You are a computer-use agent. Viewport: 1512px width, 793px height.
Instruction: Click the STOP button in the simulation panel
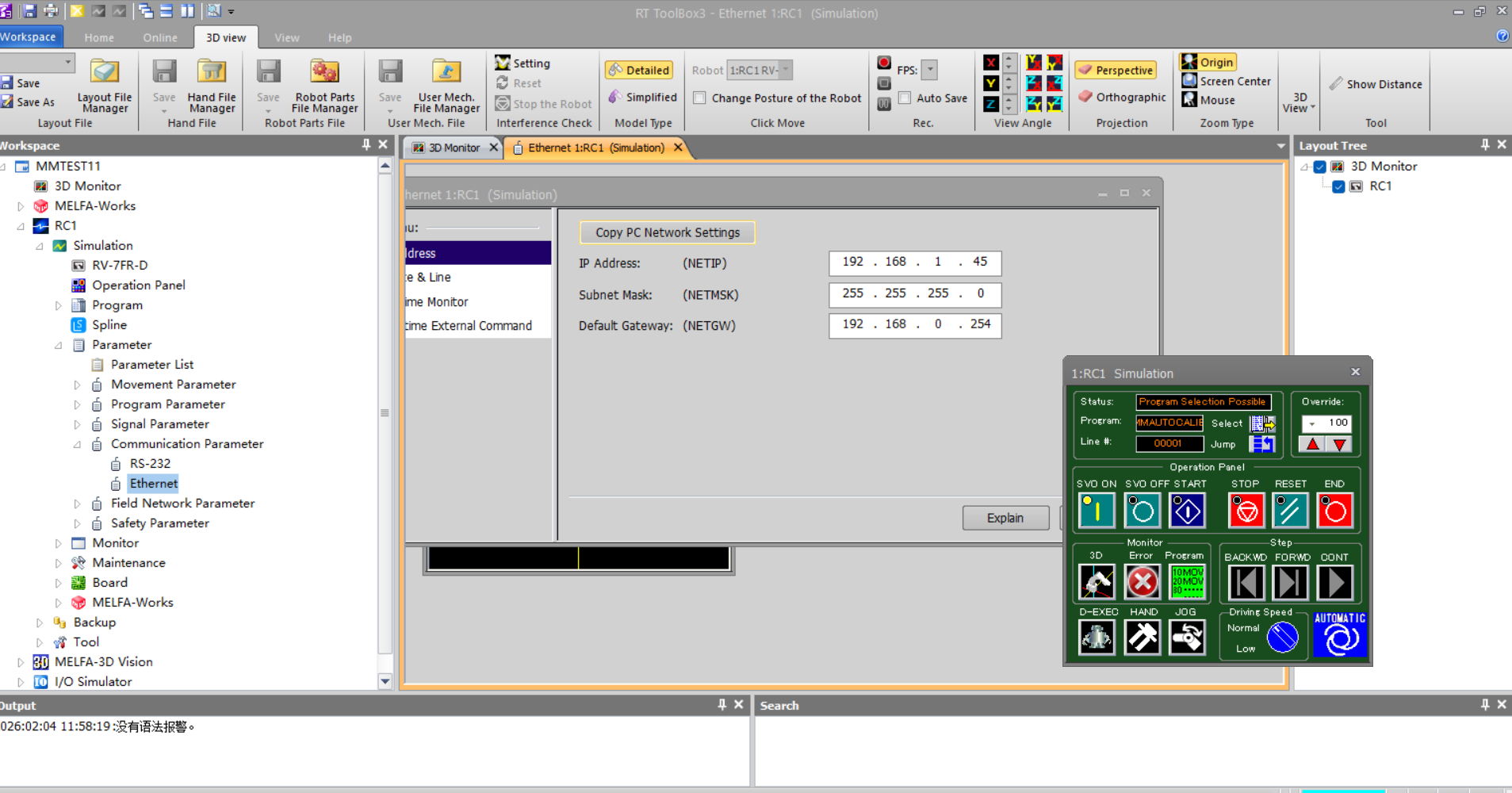(x=1246, y=510)
